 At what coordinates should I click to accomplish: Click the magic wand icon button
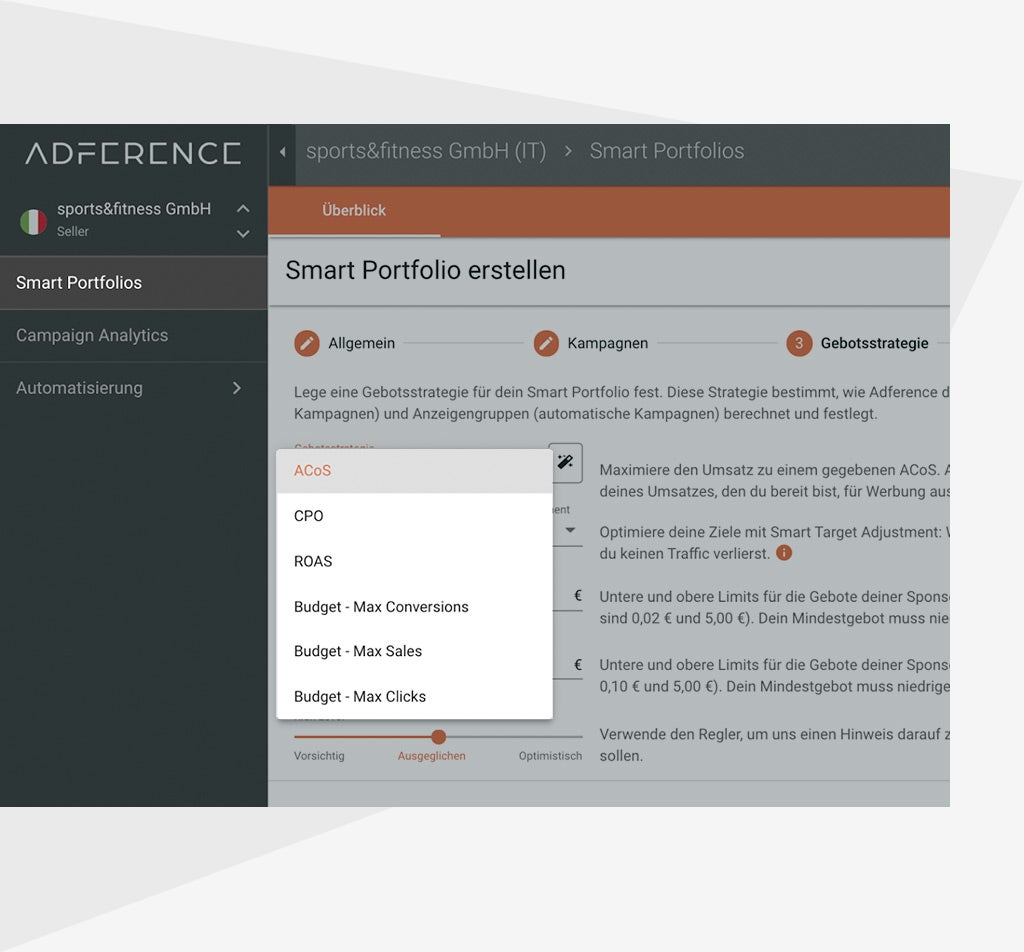click(565, 462)
